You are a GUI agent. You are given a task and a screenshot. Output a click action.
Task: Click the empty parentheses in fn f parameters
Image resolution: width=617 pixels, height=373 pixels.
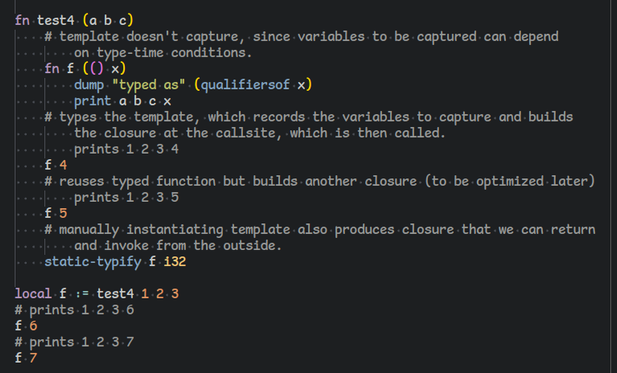97,69
